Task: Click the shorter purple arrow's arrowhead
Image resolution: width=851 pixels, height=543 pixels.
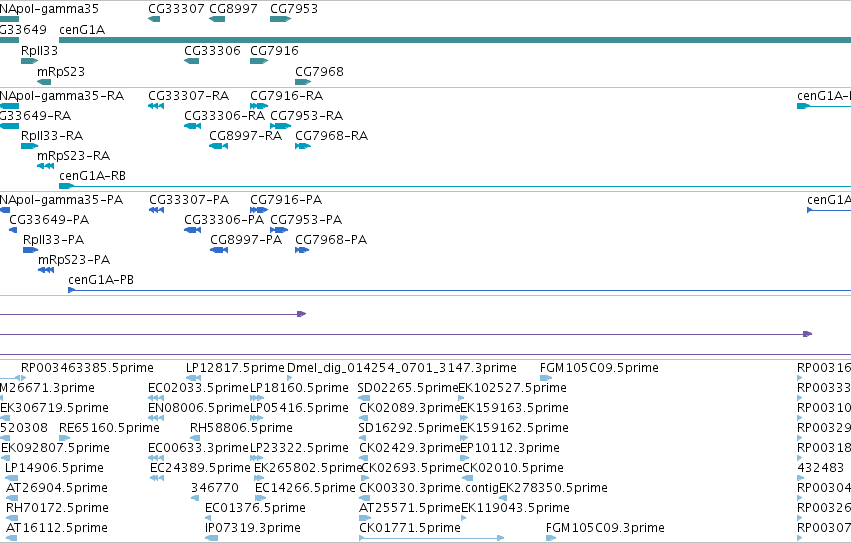Action: [x=302, y=314]
